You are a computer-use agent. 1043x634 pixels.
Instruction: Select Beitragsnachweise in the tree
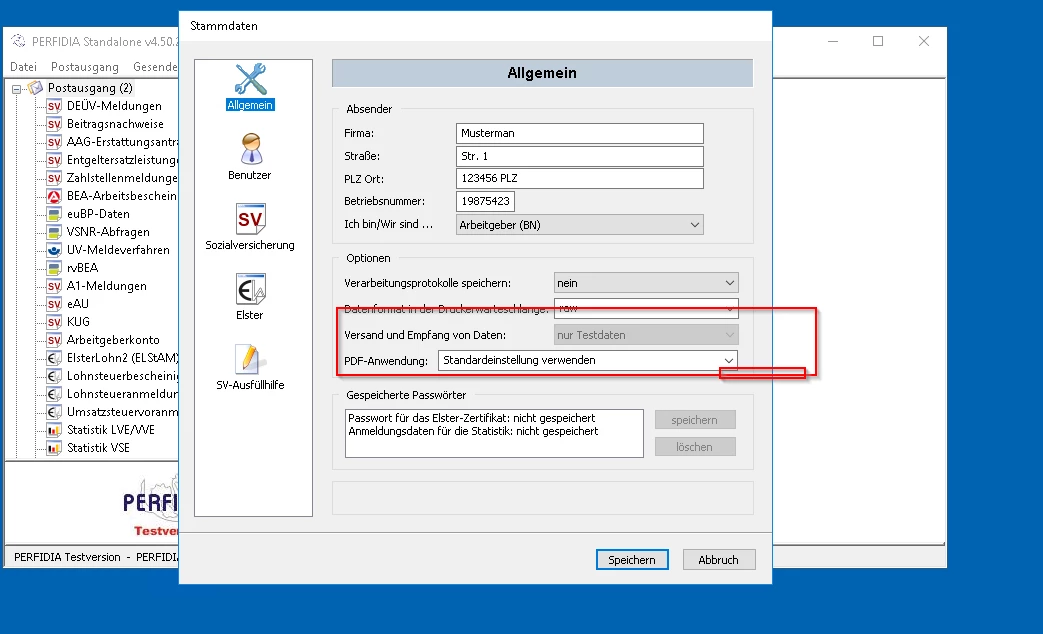(115, 124)
